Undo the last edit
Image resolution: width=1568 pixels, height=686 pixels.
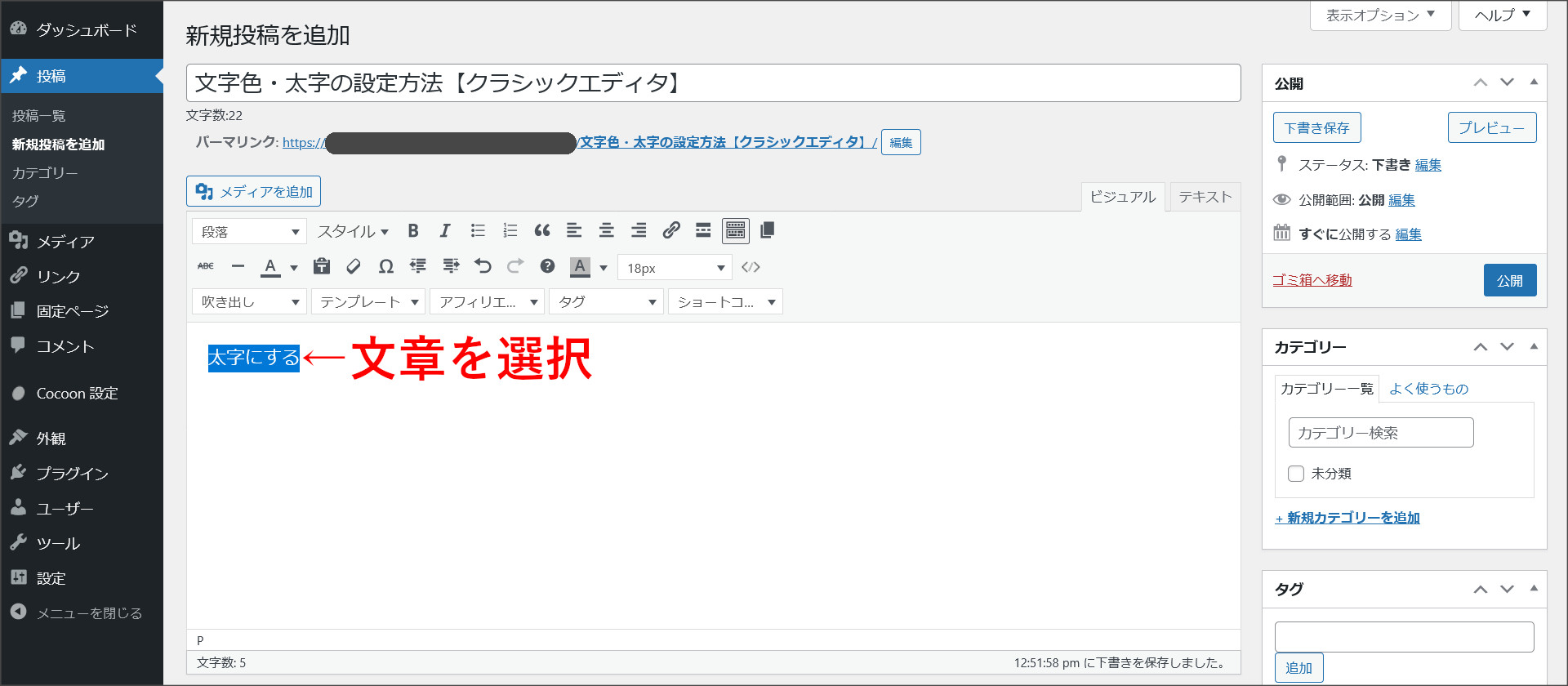point(483,266)
